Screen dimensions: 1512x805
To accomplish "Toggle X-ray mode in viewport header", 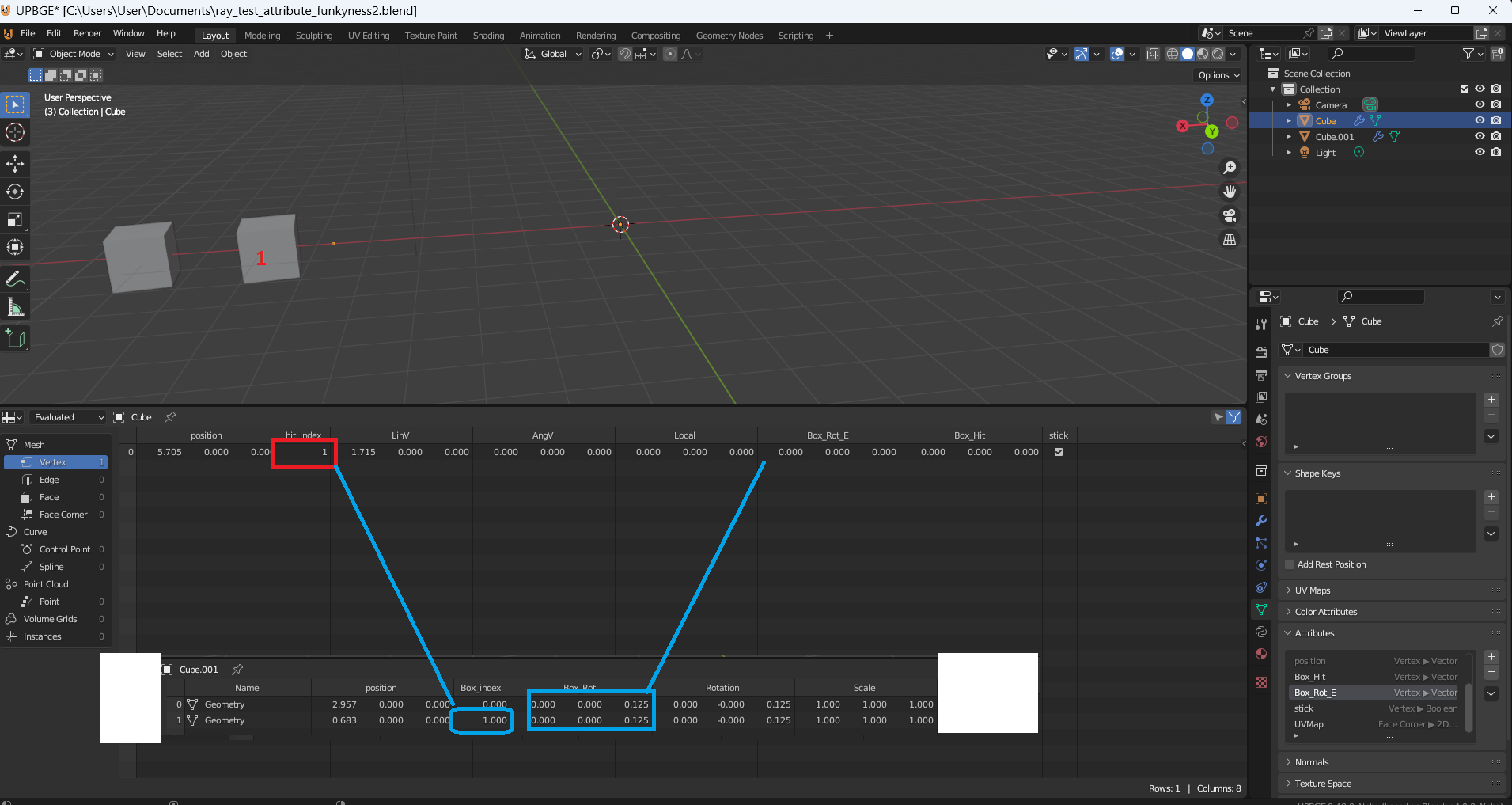I will coord(1153,54).
